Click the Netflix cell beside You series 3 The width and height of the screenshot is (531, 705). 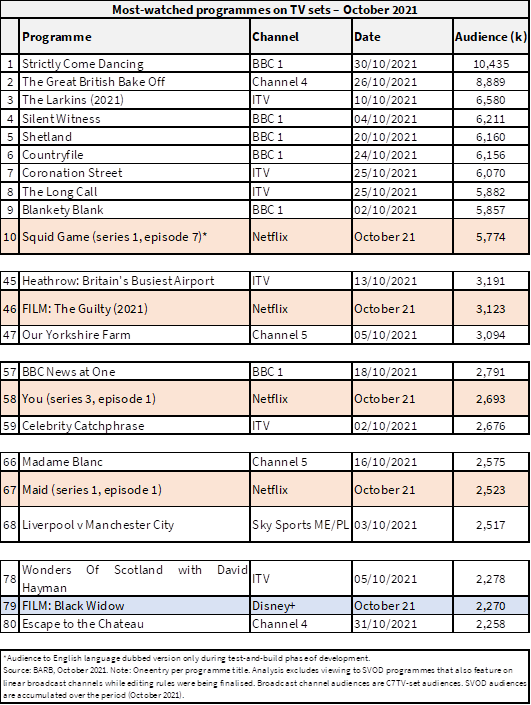300,399
